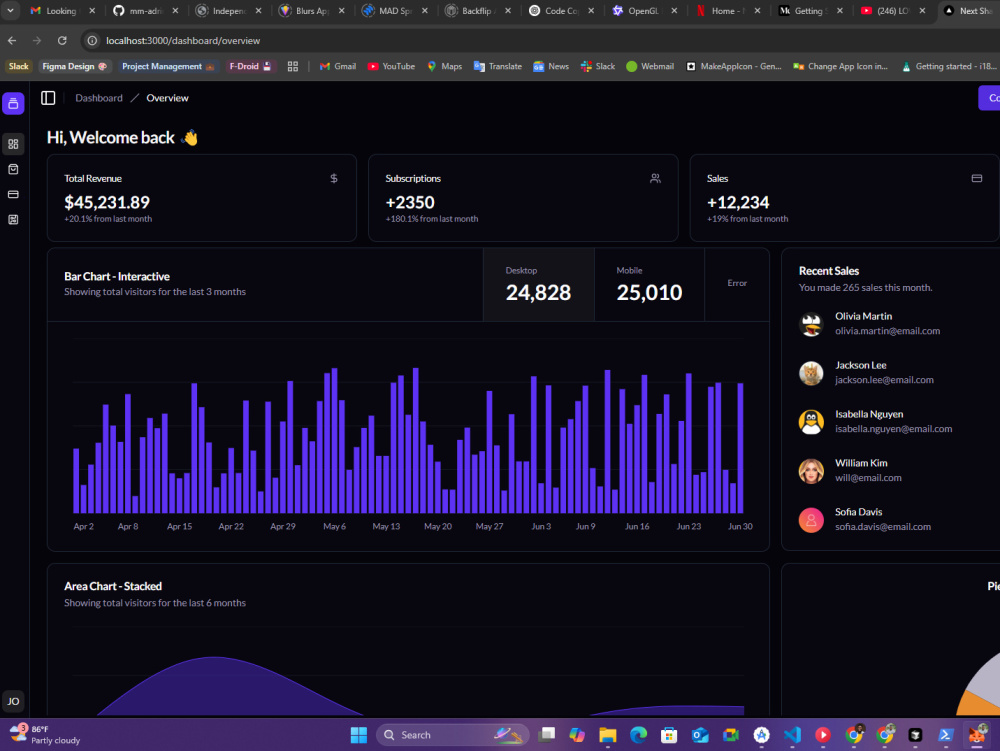This screenshot has height=751, width=1000.
Task: Open File Explorer from the taskbar
Action: [608, 735]
